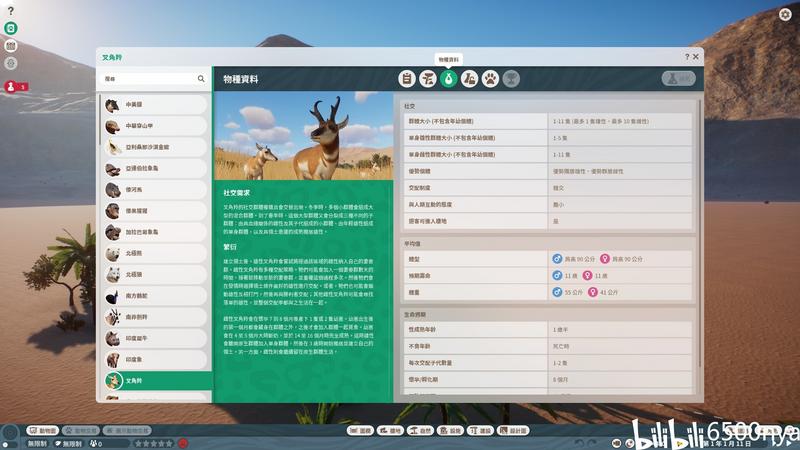Open the terrain tab icon next to species data
The height and width of the screenshot is (450, 800).
[x=469, y=79]
